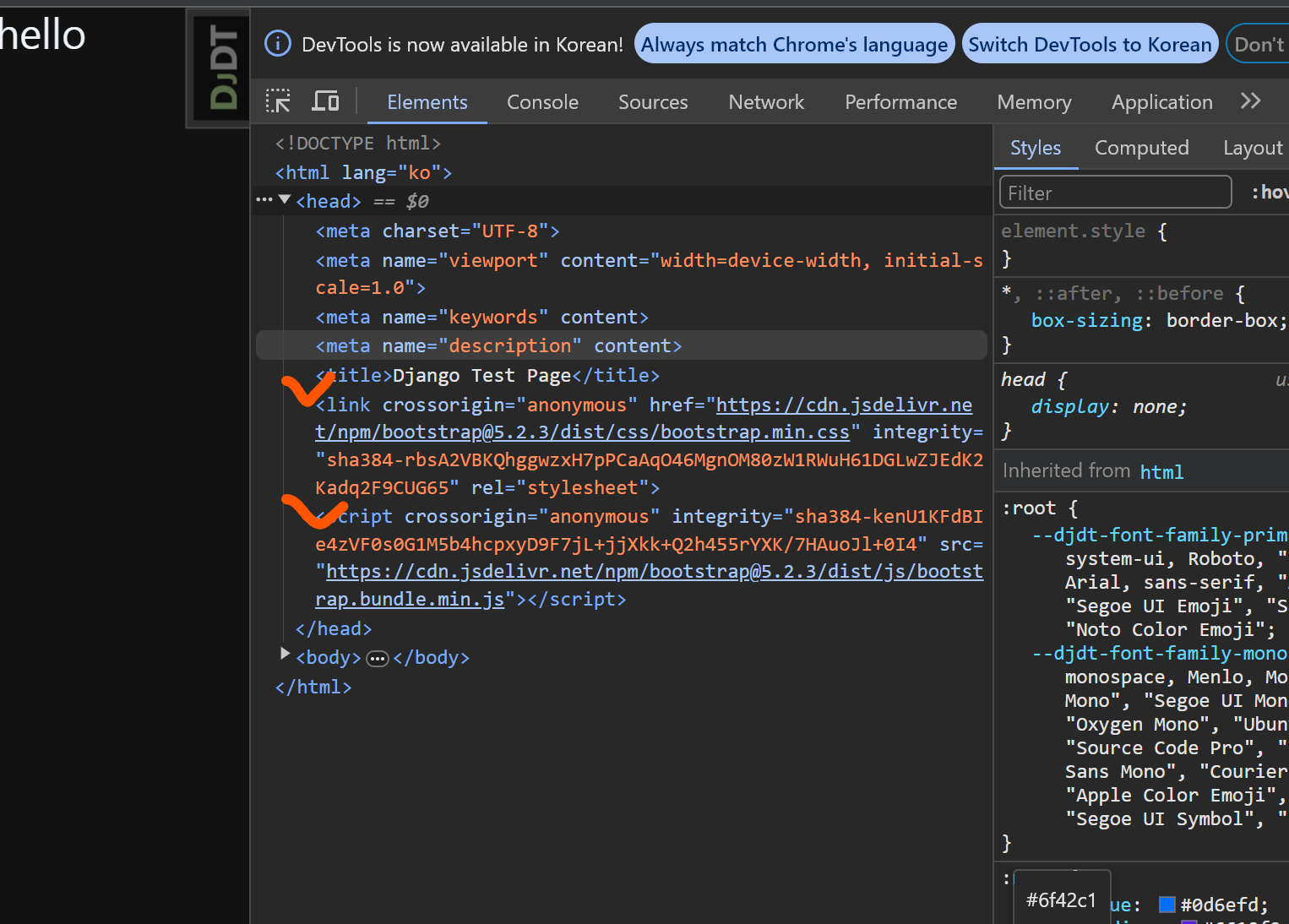Click the box-sizing property name
The width and height of the screenshot is (1289, 924).
(1087, 320)
